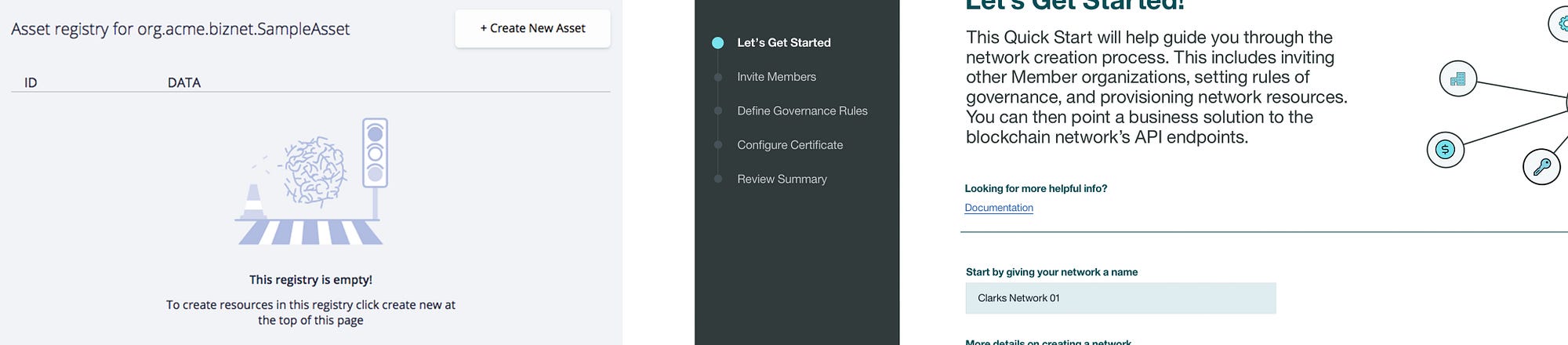1568x345 pixels.
Task: Click the network name input field
Action: [1120, 298]
